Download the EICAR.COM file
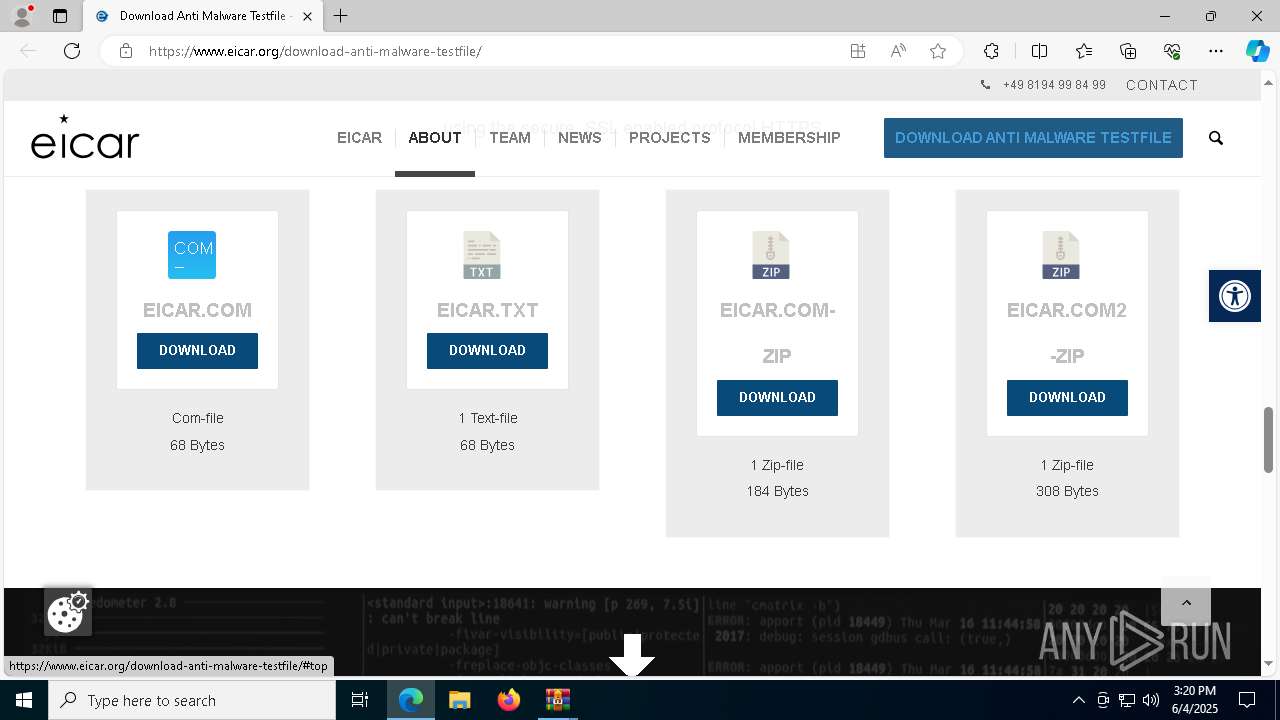The image size is (1280, 720). tap(197, 350)
